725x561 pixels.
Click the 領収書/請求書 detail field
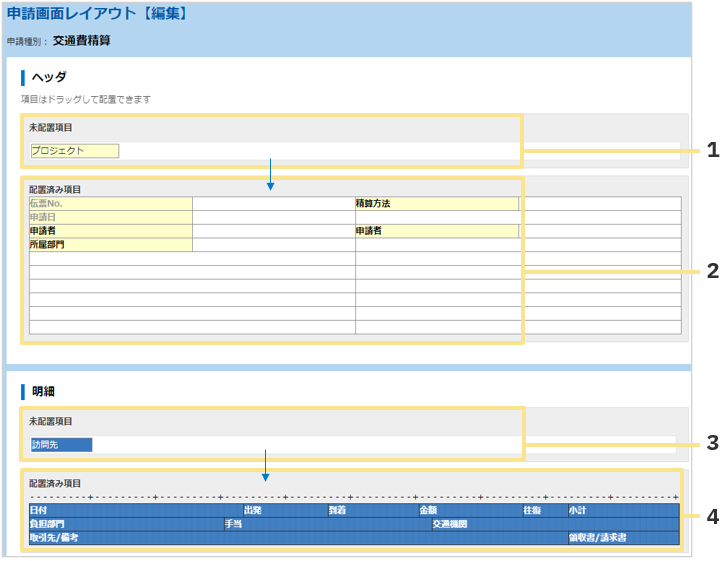click(x=622, y=538)
